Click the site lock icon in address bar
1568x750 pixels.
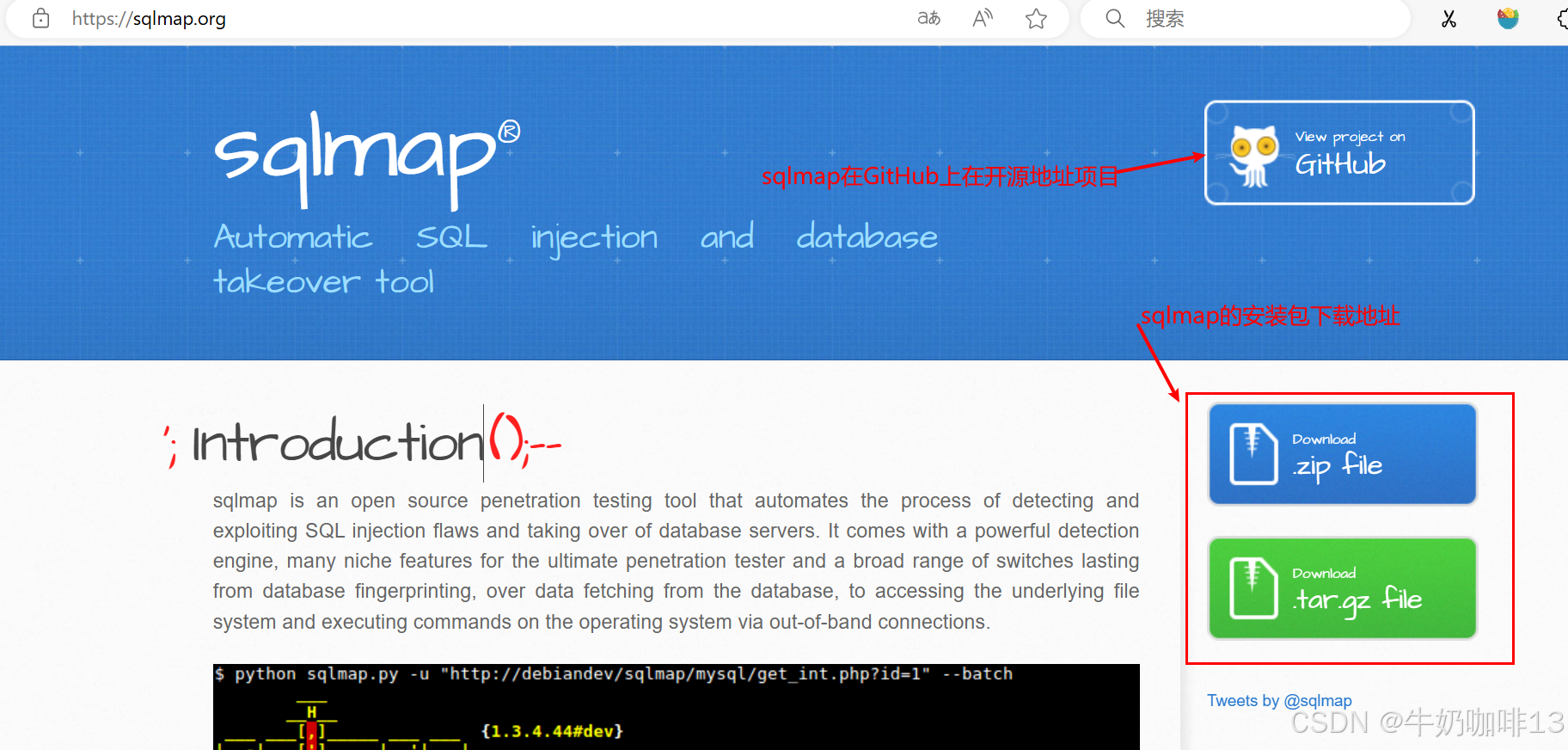coord(40,18)
